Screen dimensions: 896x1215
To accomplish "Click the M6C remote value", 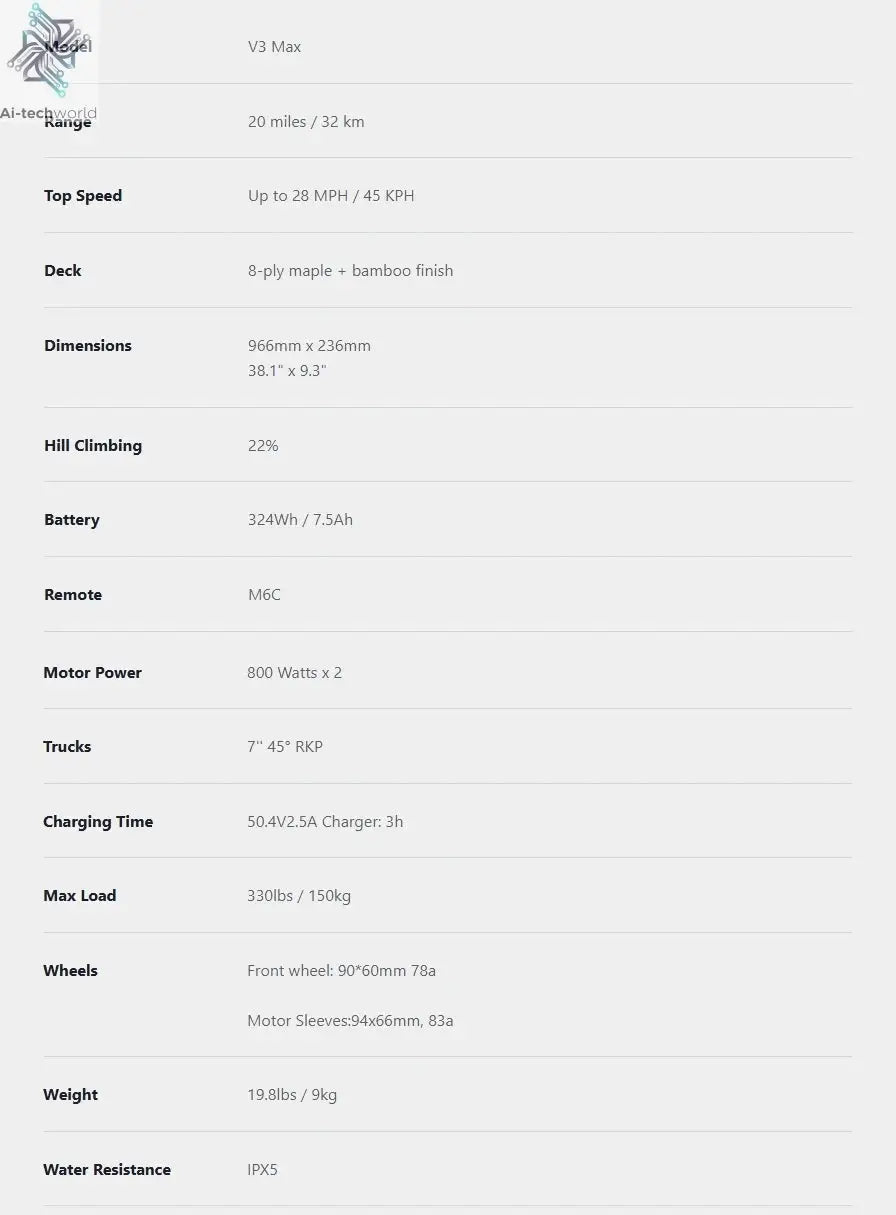I will pos(264,595).
